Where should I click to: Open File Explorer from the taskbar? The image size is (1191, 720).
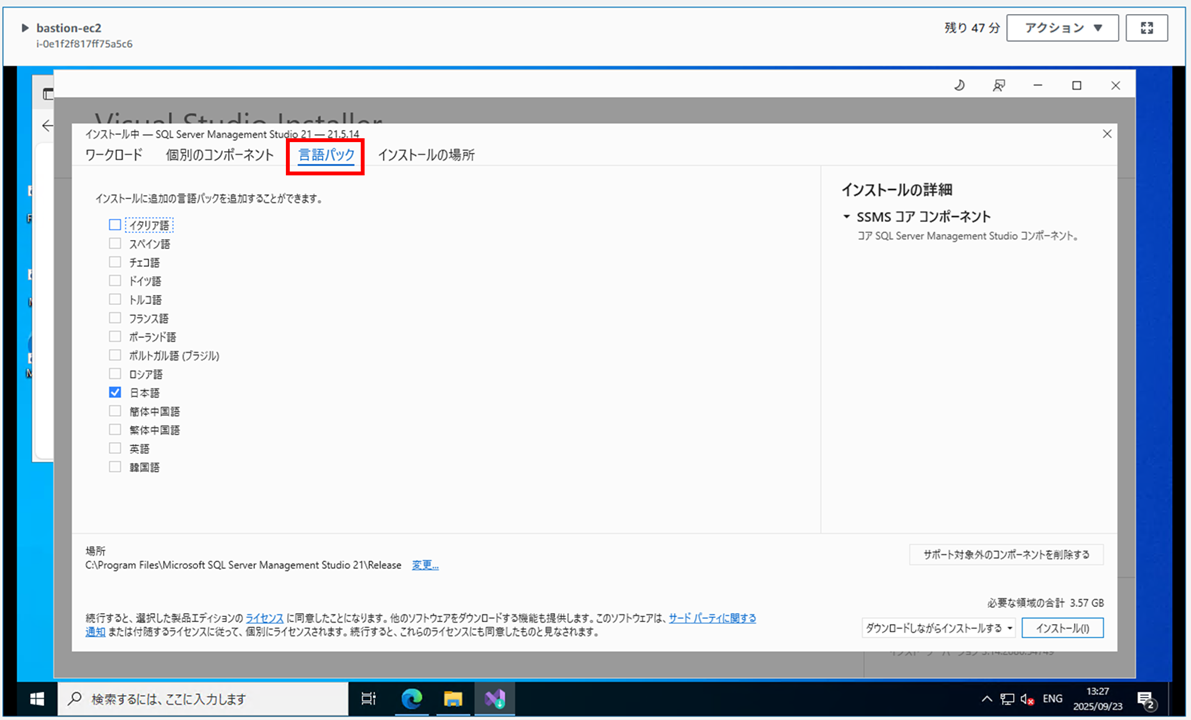point(453,699)
